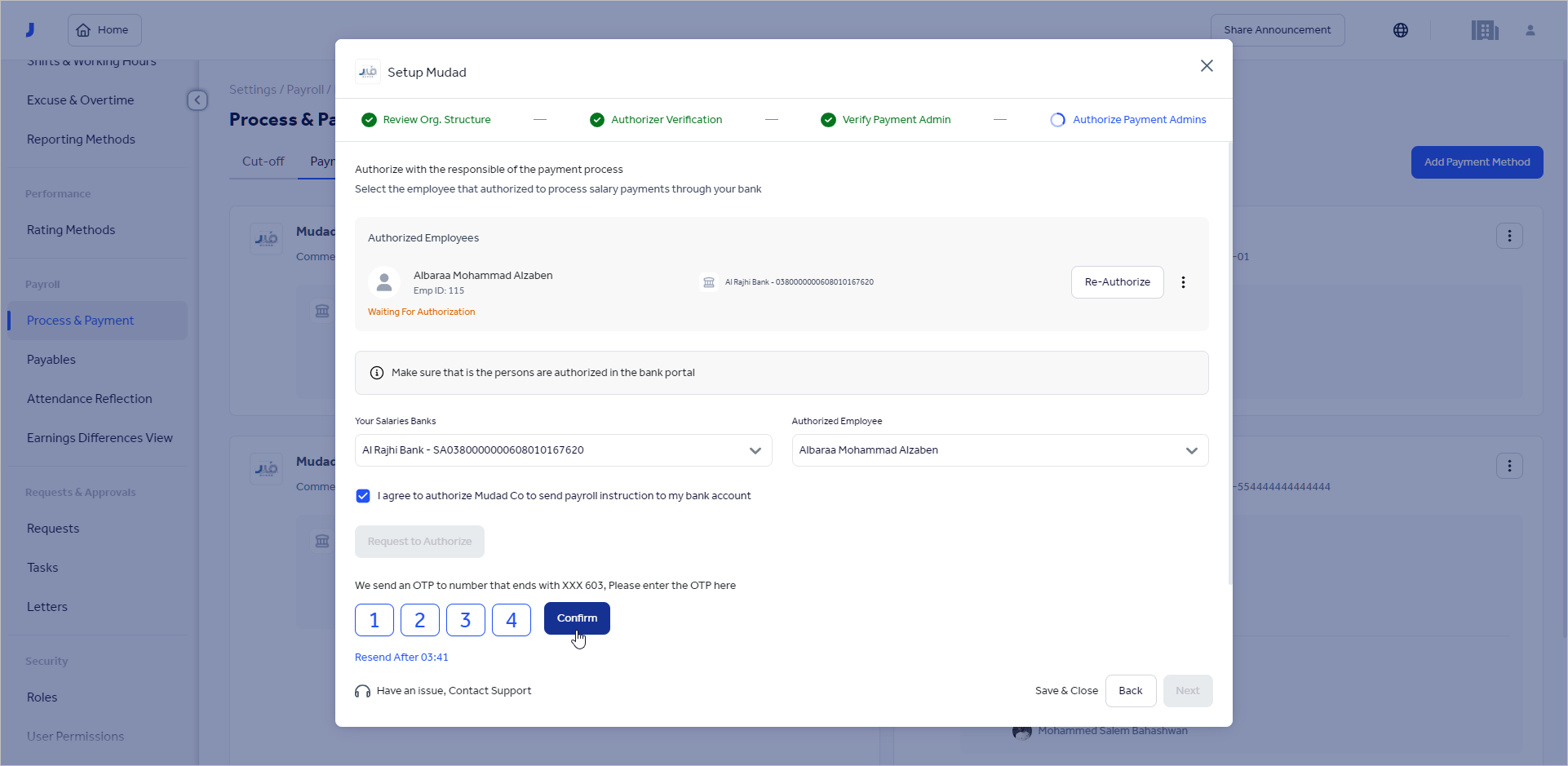
Task: Click the Add Payment Method button
Action: [1477, 162]
